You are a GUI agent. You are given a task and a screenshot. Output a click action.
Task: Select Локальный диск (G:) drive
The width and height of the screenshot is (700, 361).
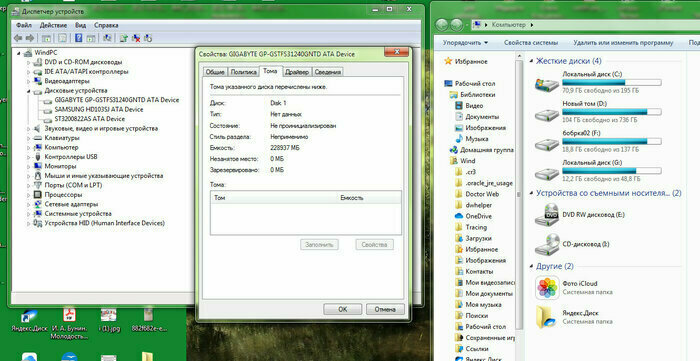coord(598,171)
